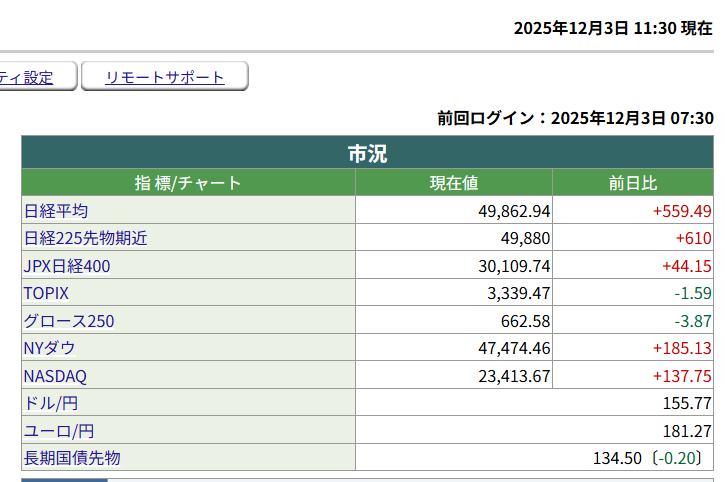Click the リモートサポート button
The height and width of the screenshot is (482, 725).
(165, 77)
